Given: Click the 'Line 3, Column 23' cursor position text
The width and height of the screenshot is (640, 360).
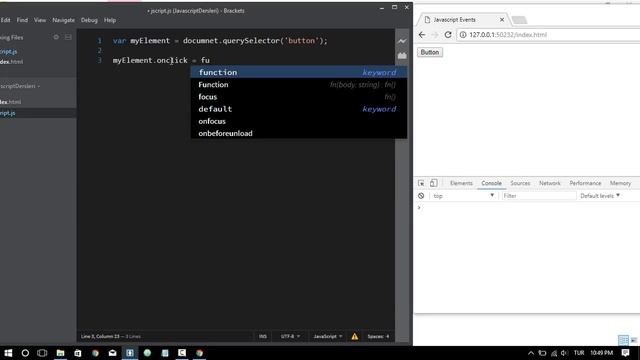Looking at the screenshot, I should (x=100, y=336).
